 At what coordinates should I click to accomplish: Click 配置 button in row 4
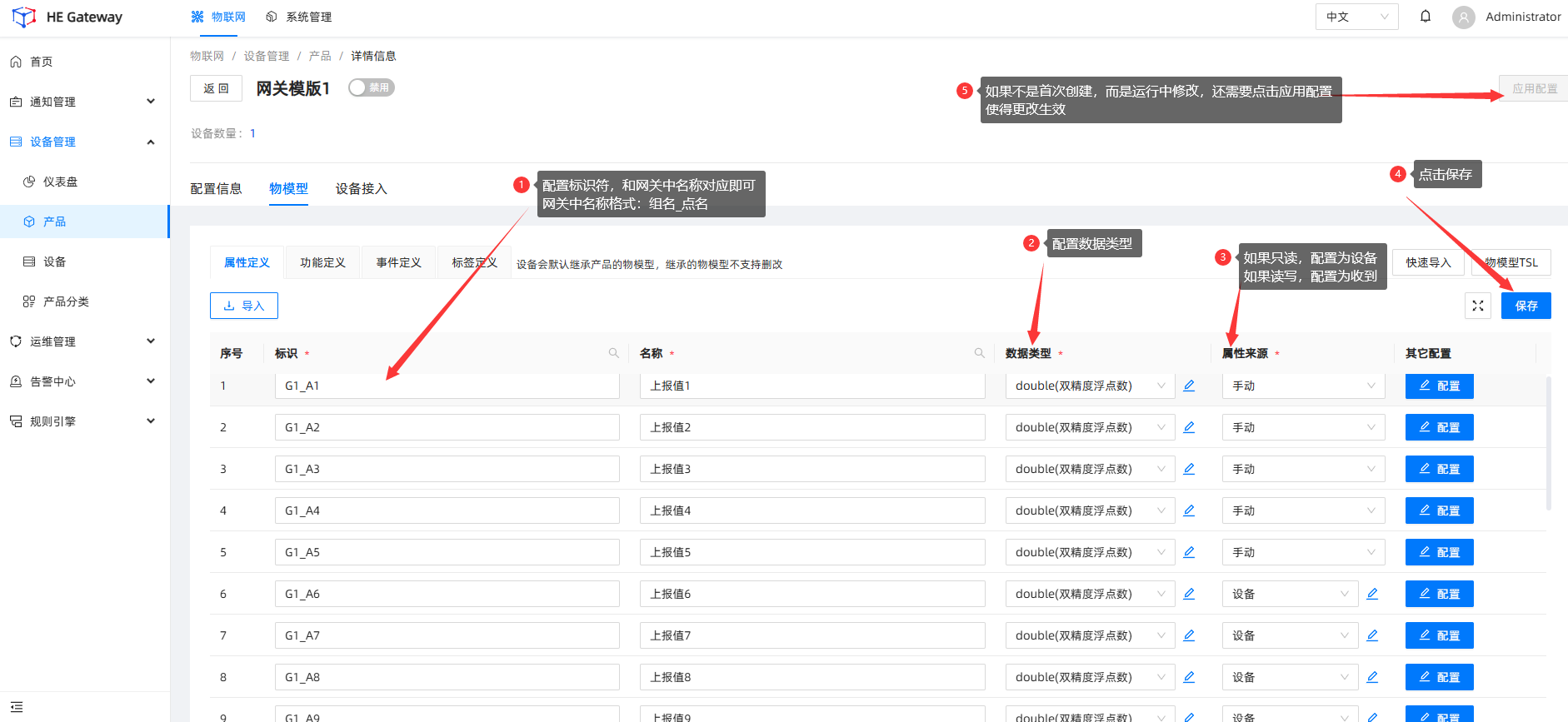[1439, 510]
